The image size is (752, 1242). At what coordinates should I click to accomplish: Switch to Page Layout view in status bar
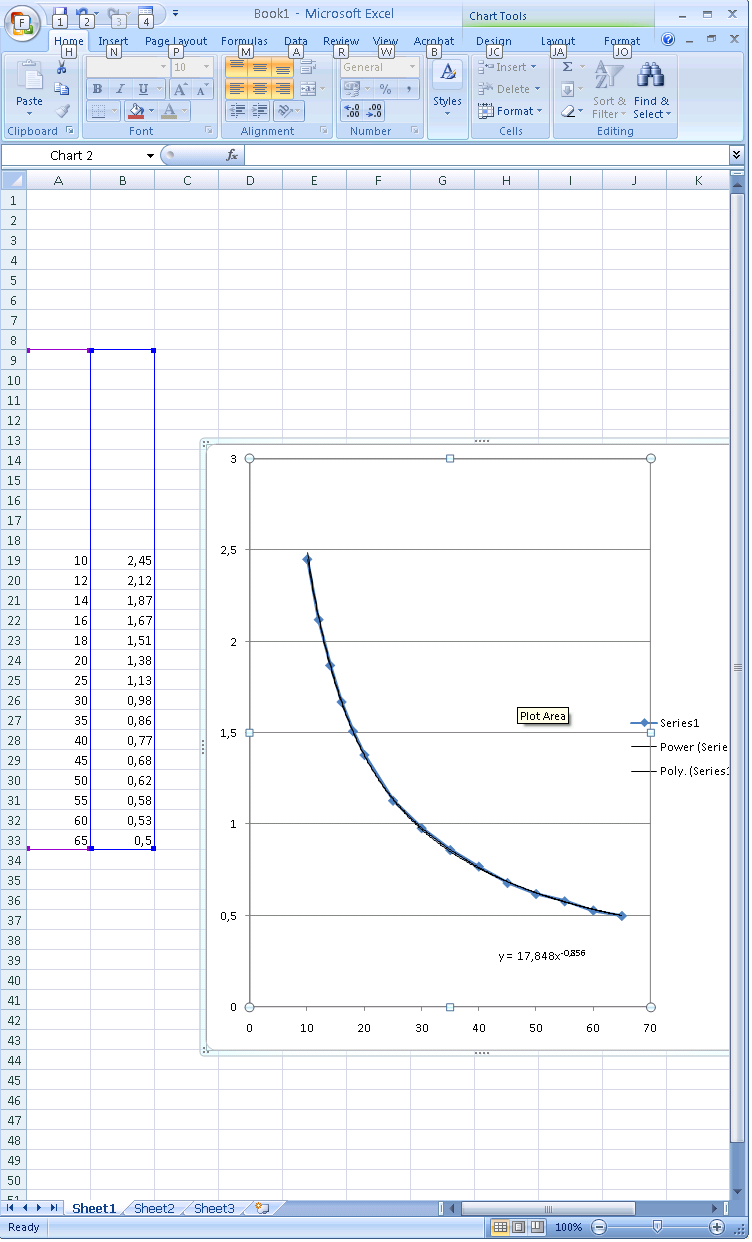[x=519, y=1227]
